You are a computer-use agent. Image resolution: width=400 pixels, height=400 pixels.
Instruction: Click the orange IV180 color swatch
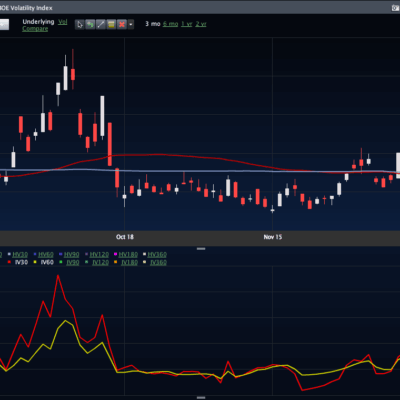tap(116, 262)
